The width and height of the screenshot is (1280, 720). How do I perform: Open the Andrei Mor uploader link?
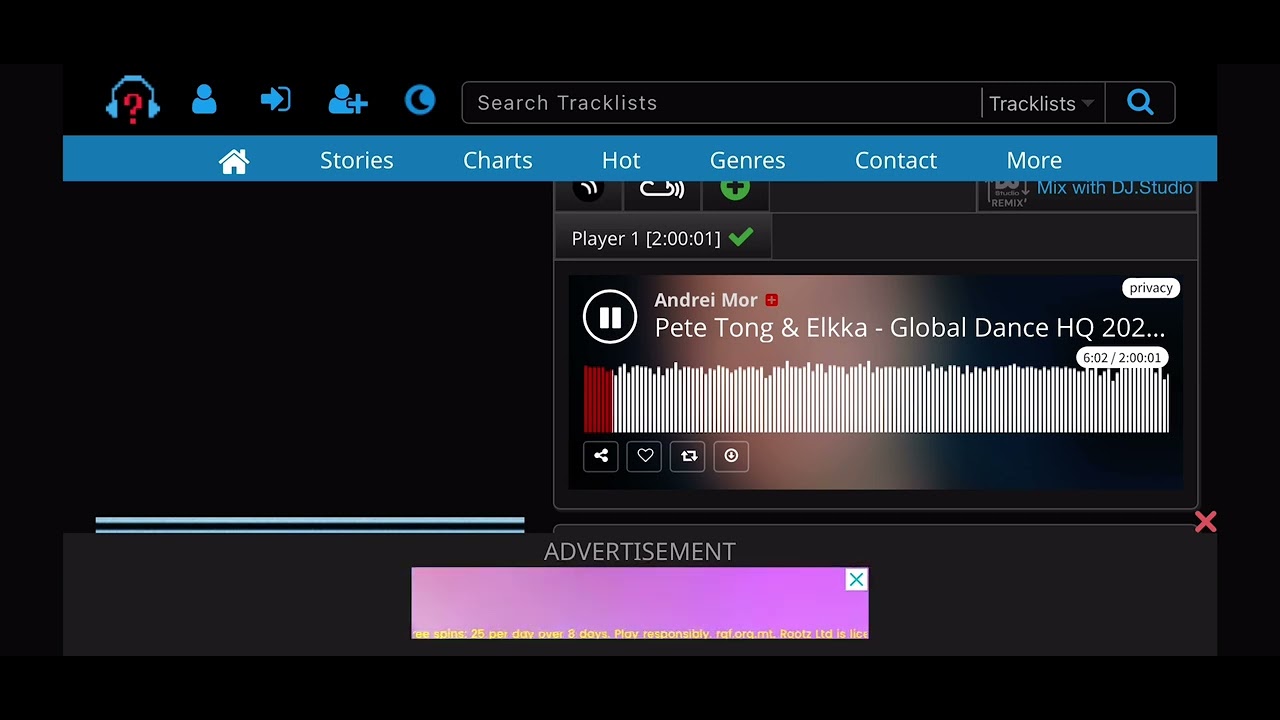tap(705, 300)
